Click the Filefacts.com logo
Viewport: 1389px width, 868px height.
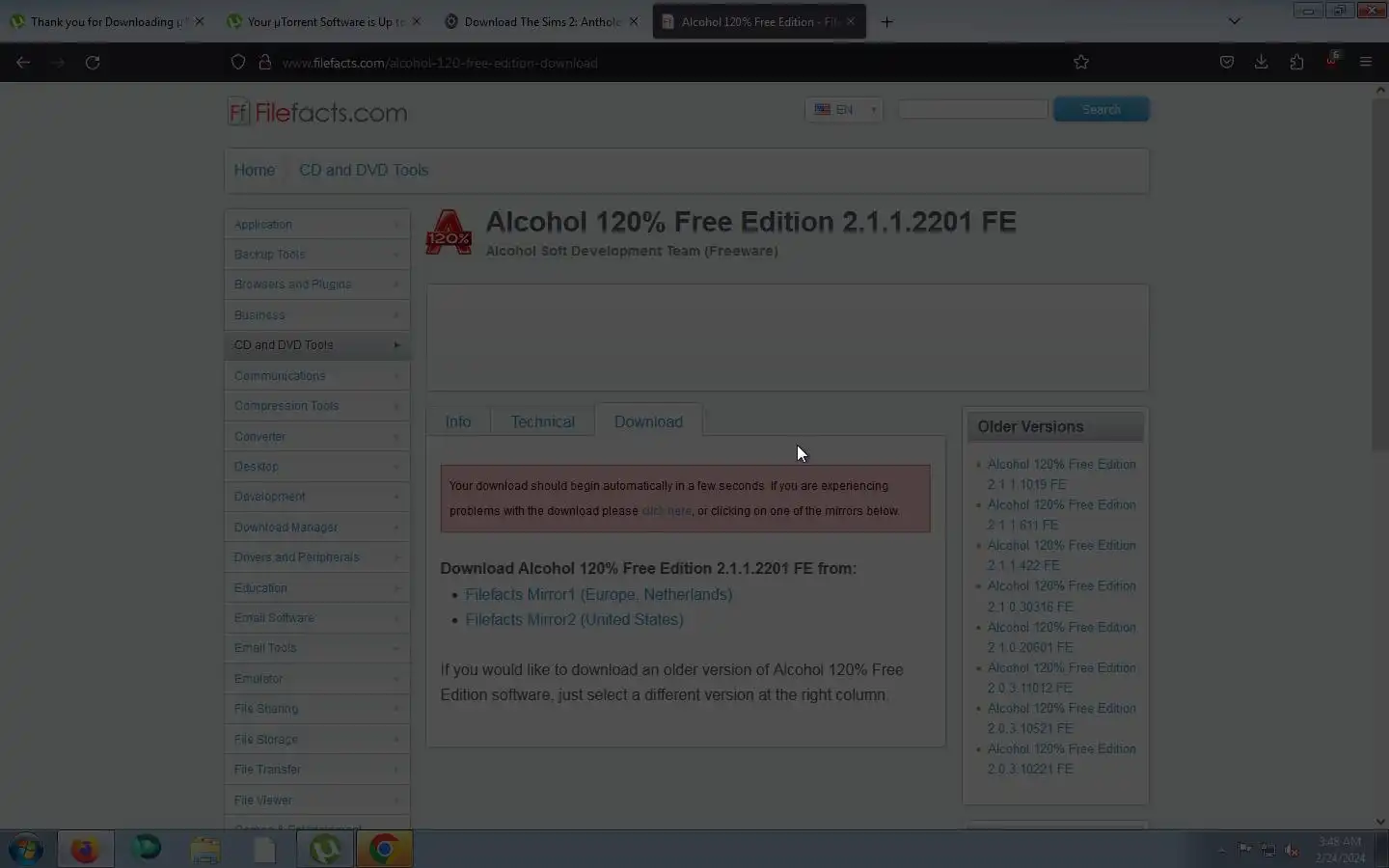click(317, 113)
